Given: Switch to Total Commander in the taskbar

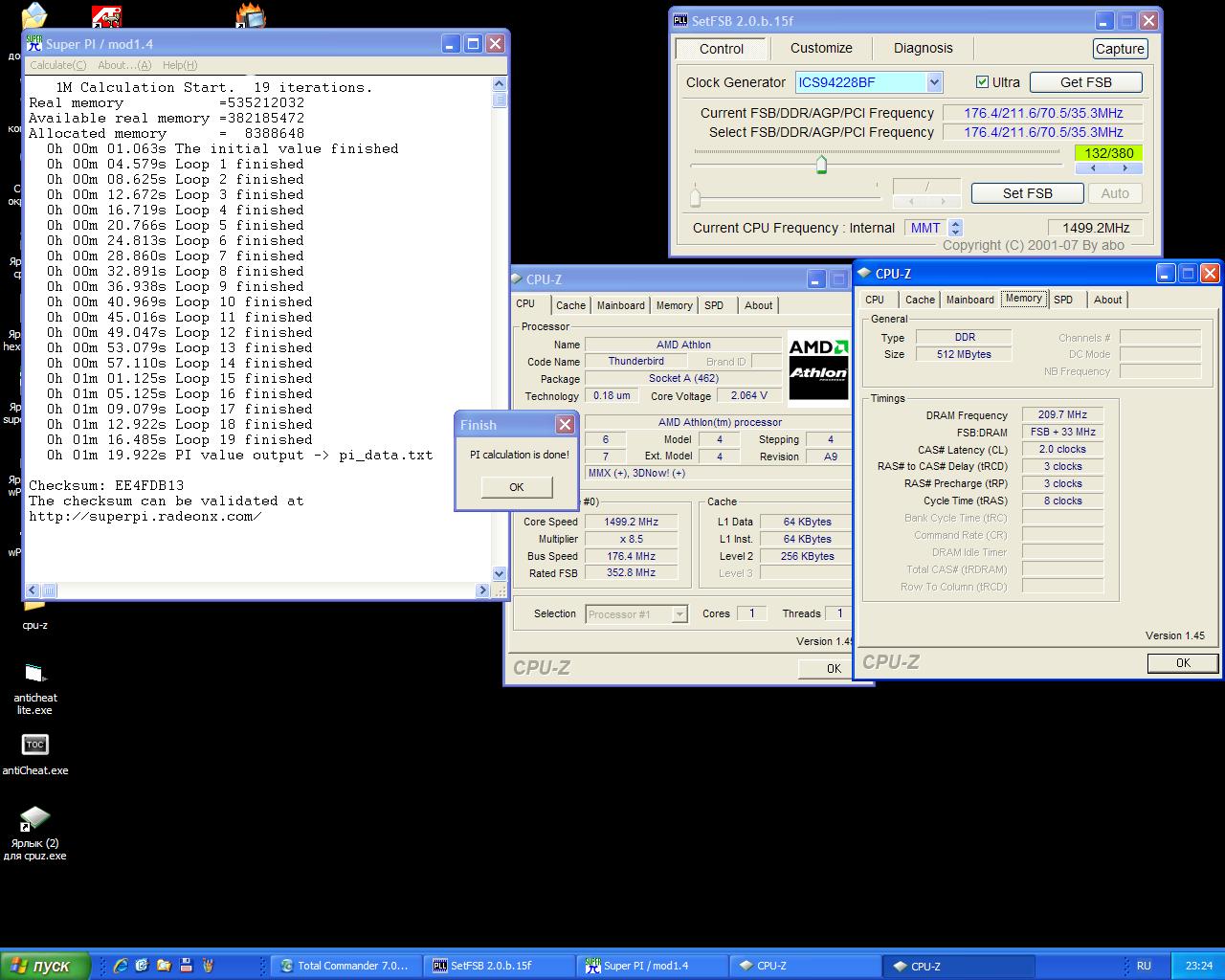Looking at the screenshot, I should click(x=346, y=966).
